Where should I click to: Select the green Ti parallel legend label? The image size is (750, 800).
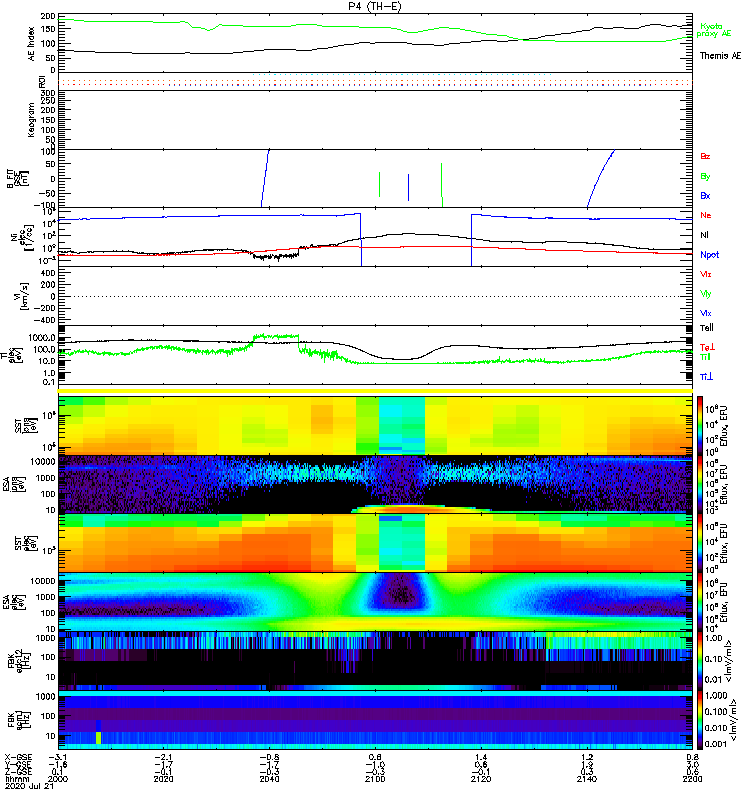click(x=705, y=357)
